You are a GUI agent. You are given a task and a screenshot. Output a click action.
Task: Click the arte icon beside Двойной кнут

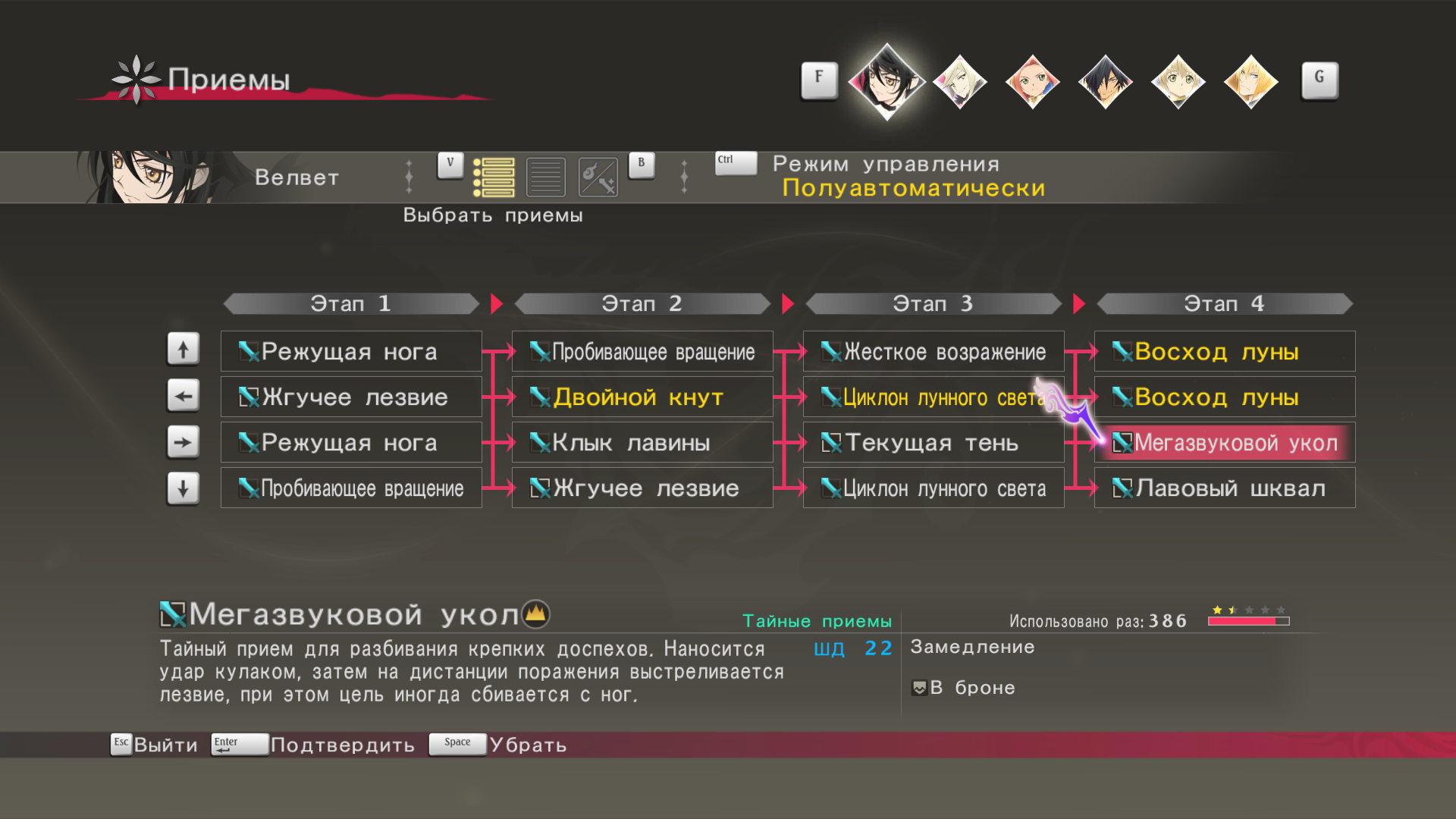tap(540, 397)
